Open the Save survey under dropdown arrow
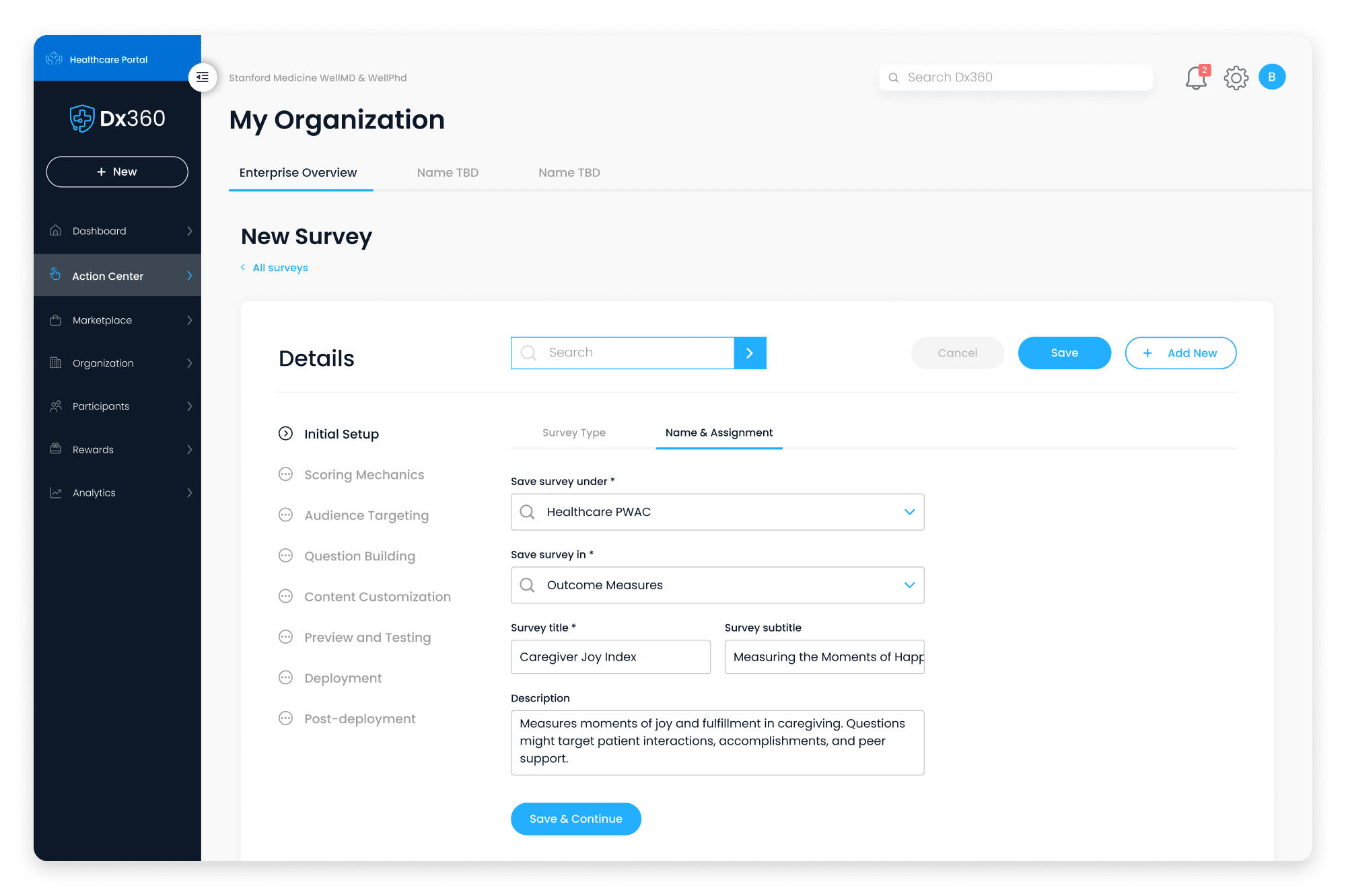This screenshot has height=896, width=1346. click(910, 512)
